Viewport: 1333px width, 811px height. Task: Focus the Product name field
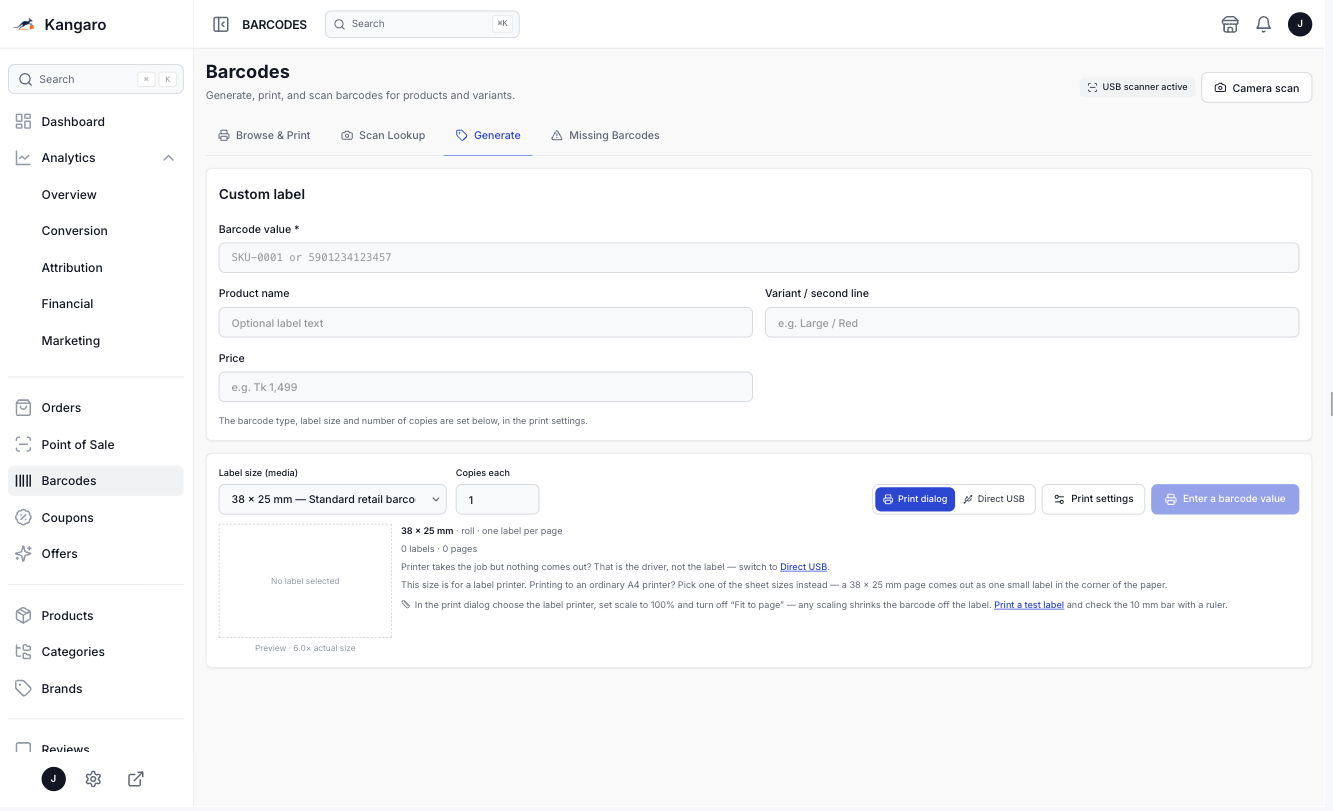pyautogui.click(x=486, y=323)
